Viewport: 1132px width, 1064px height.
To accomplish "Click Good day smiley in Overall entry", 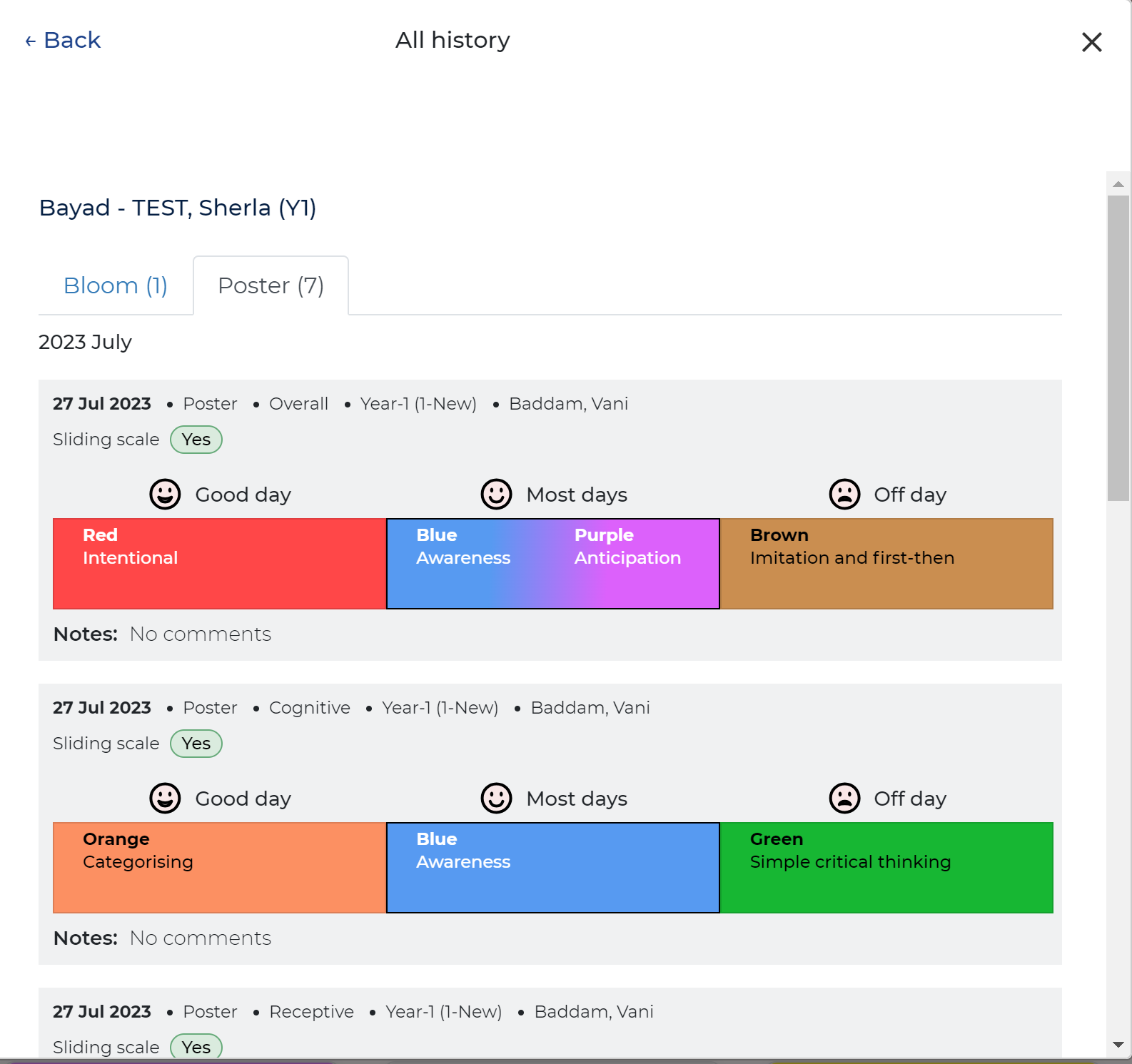I will (165, 494).
